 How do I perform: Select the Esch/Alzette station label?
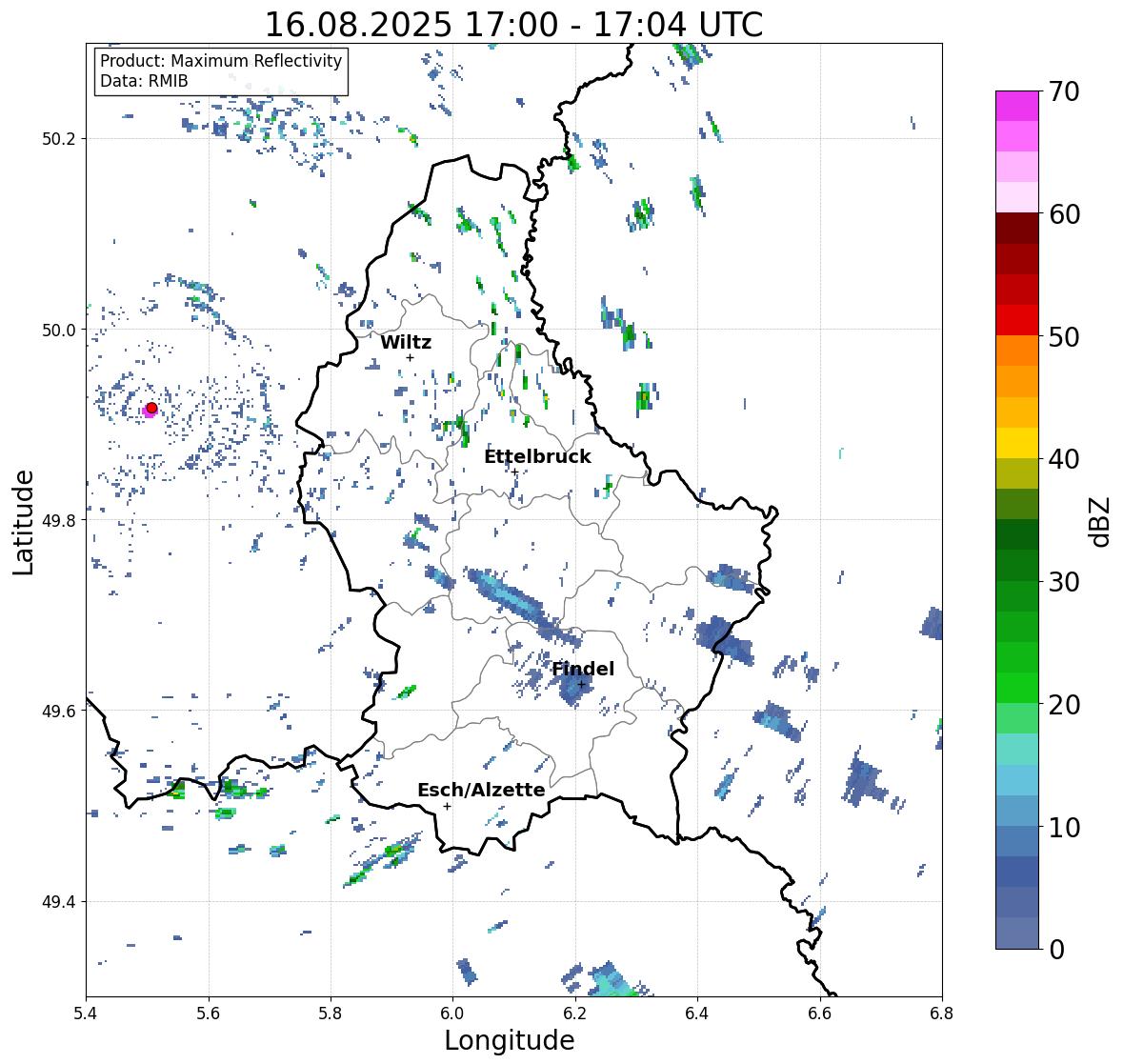coord(481,790)
